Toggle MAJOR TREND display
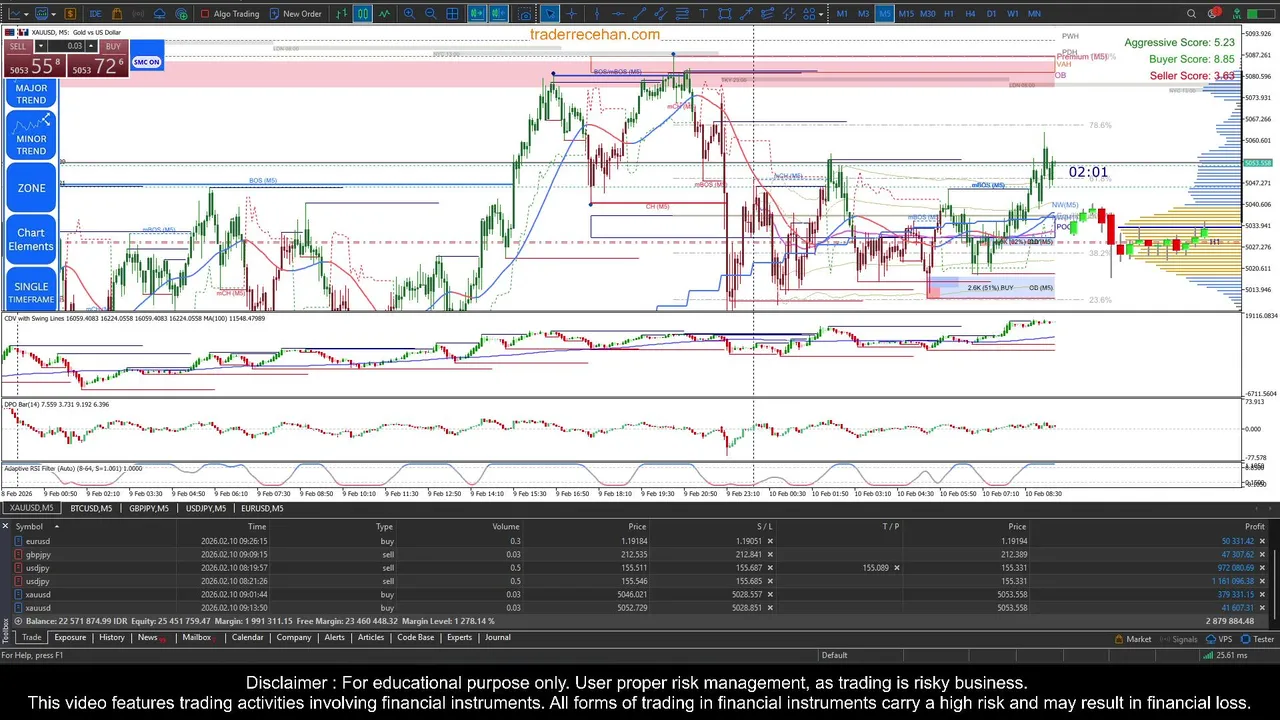Screen dimensions: 1280x720 [31, 94]
